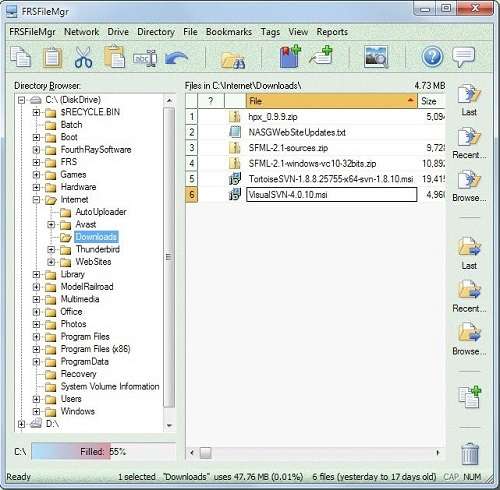Open the folder search binoculars icon

[233, 59]
